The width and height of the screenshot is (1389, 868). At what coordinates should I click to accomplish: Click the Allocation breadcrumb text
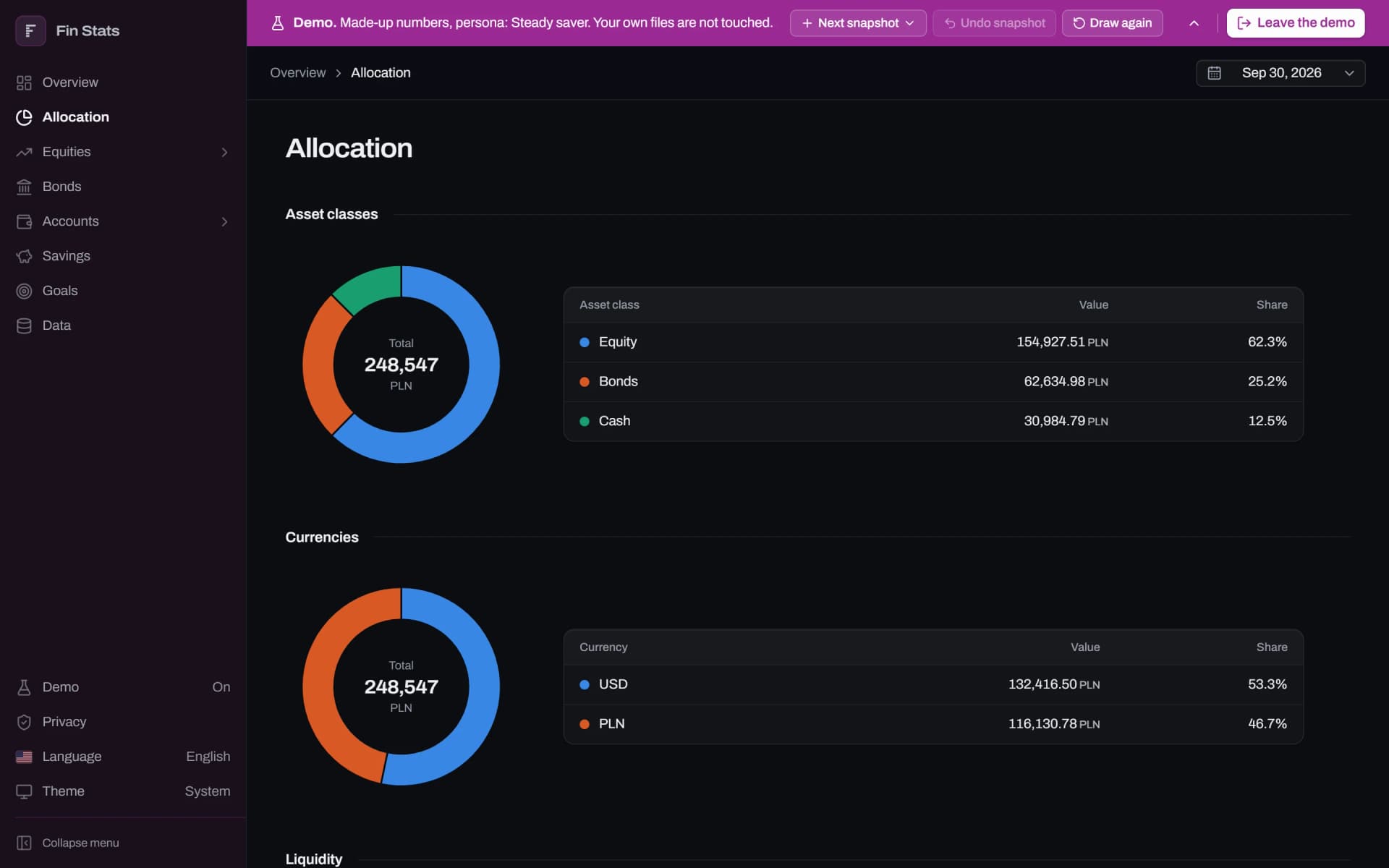[x=381, y=73]
